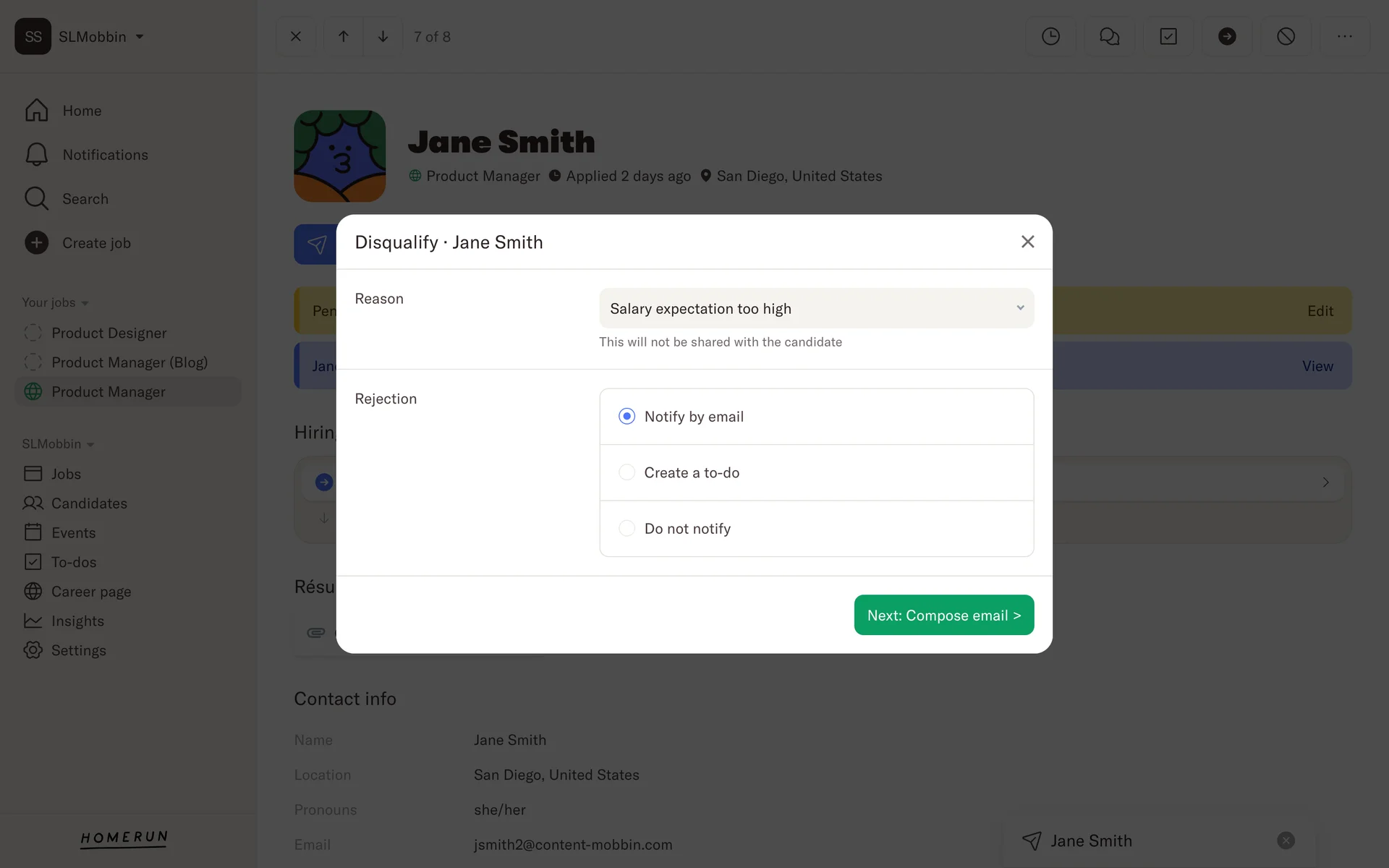This screenshot has height=868, width=1389.
Task: Click Jane Smith's avatar thumbnail
Action: (x=339, y=156)
